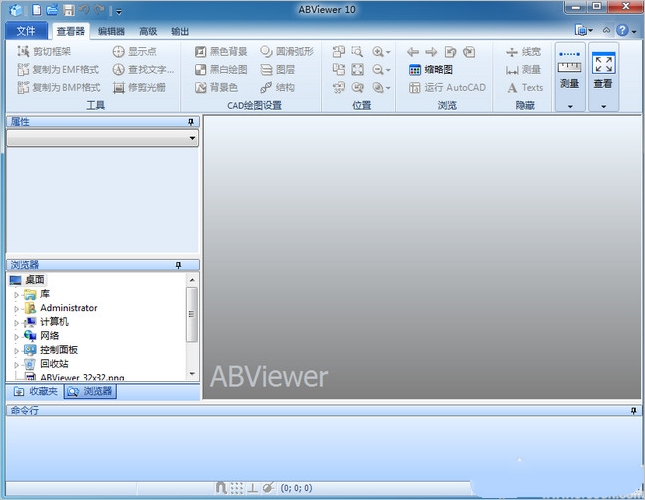This screenshot has height=500, width=645.
Task: Click the new document icon in quick access toolbar
Action: pyautogui.click(x=37, y=9)
